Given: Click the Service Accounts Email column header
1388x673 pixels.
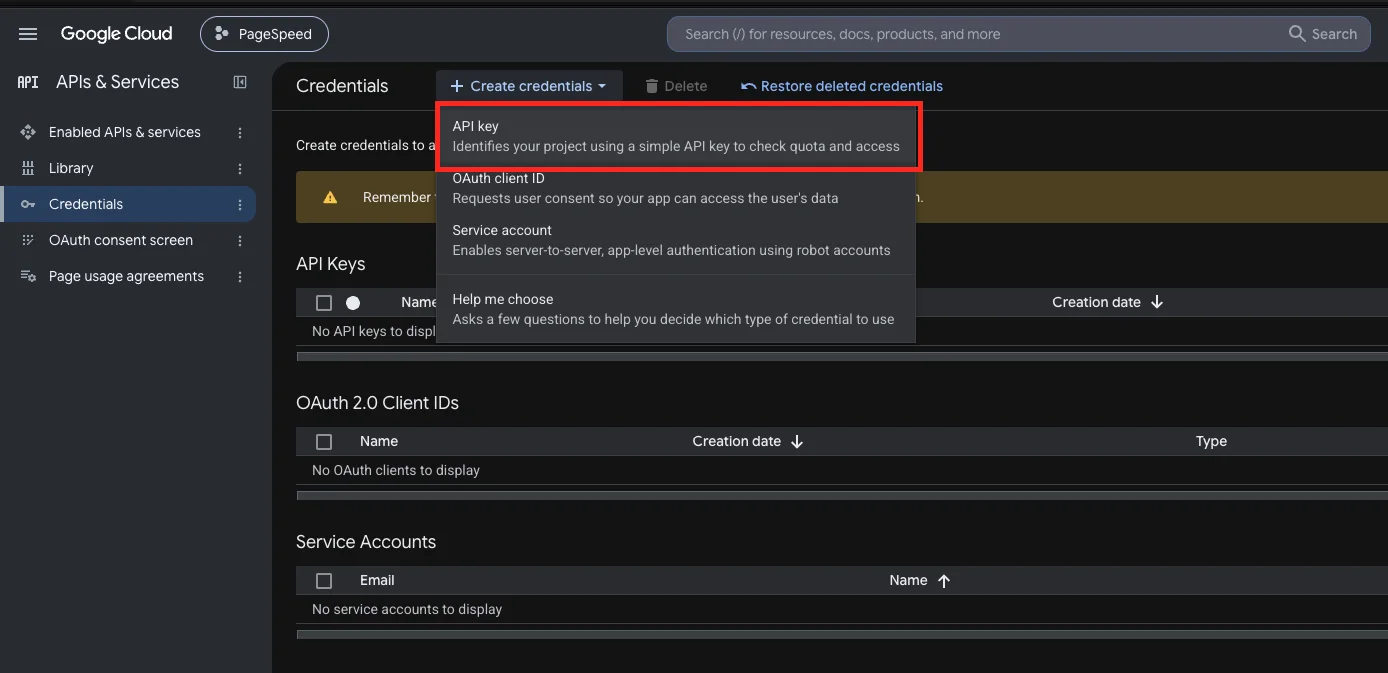Looking at the screenshot, I should [x=377, y=580].
